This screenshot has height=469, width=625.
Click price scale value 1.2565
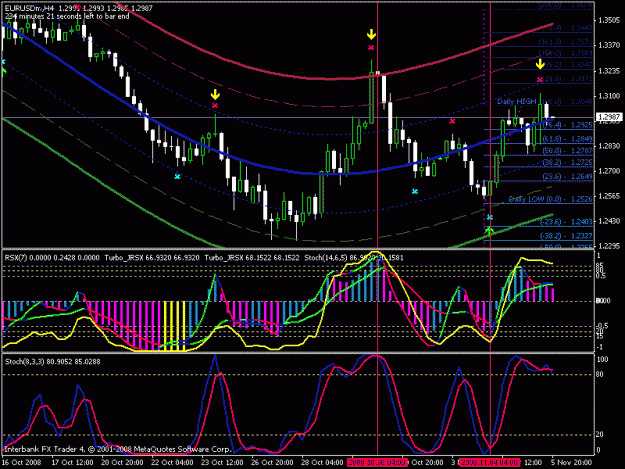609,196
